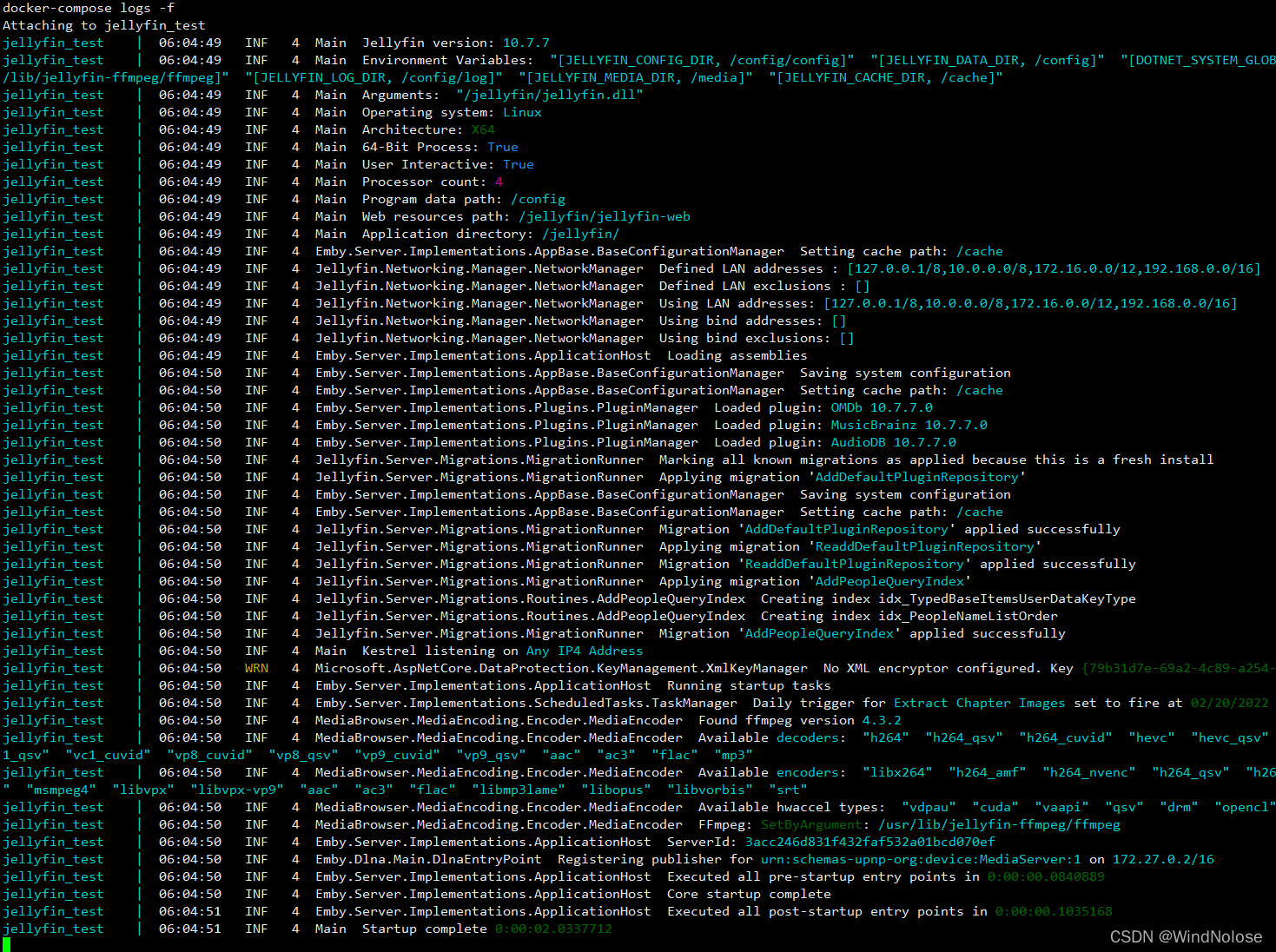
Task: Click the 'vaapi' hwaccel type
Action: tap(1061, 807)
